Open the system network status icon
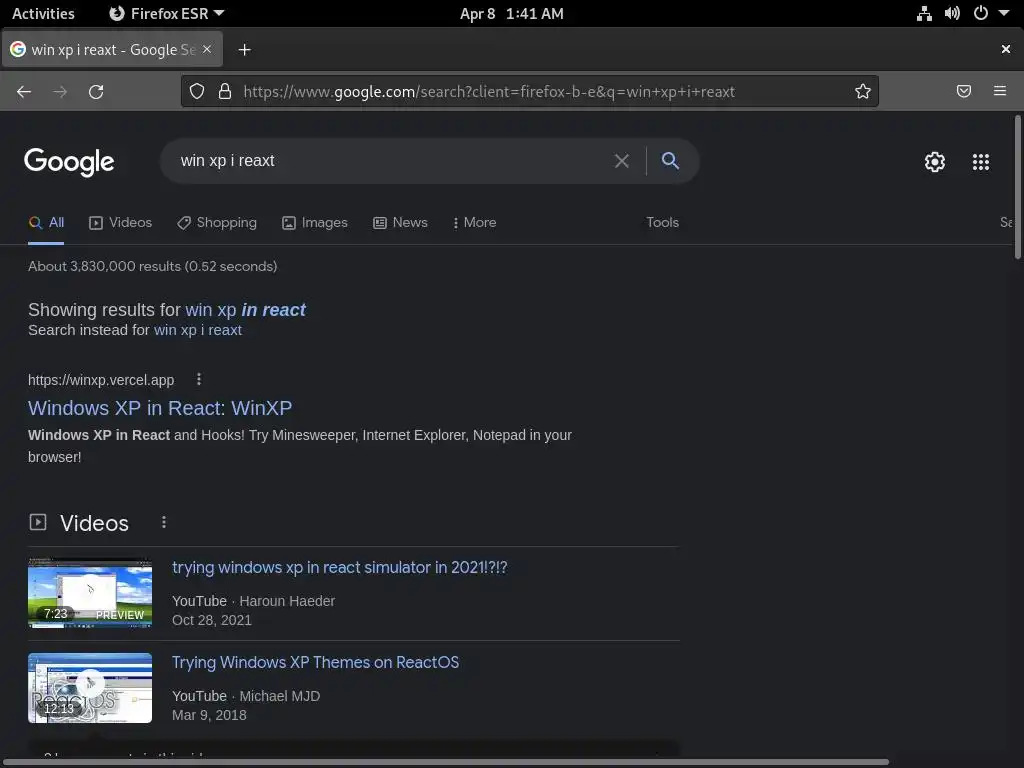Screen dimensions: 1024x768 (923, 14)
